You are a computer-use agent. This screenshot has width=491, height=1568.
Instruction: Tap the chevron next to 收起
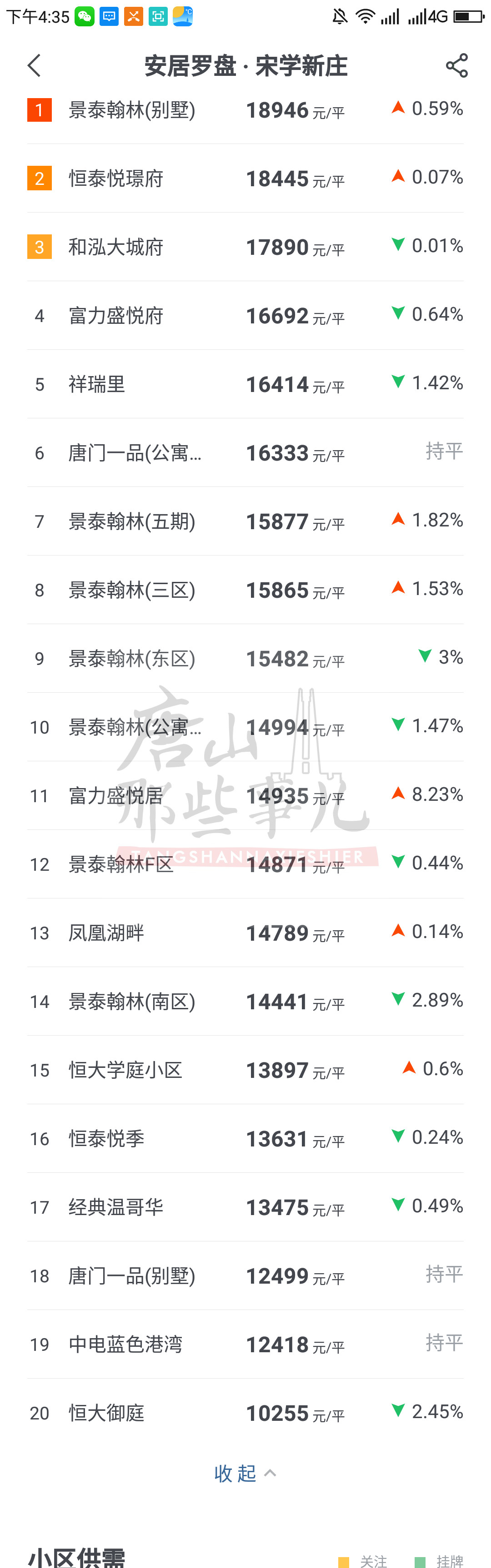[x=271, y=1473]
